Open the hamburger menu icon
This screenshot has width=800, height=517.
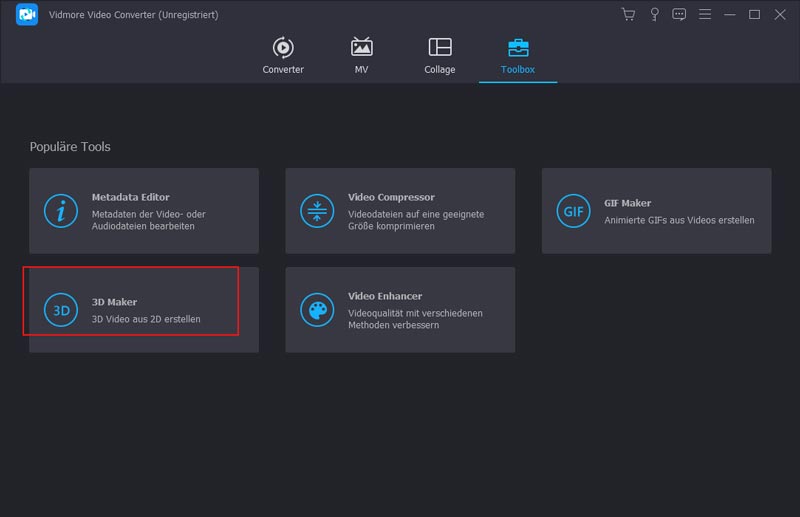pyautogui.click(x=705, y=14)
